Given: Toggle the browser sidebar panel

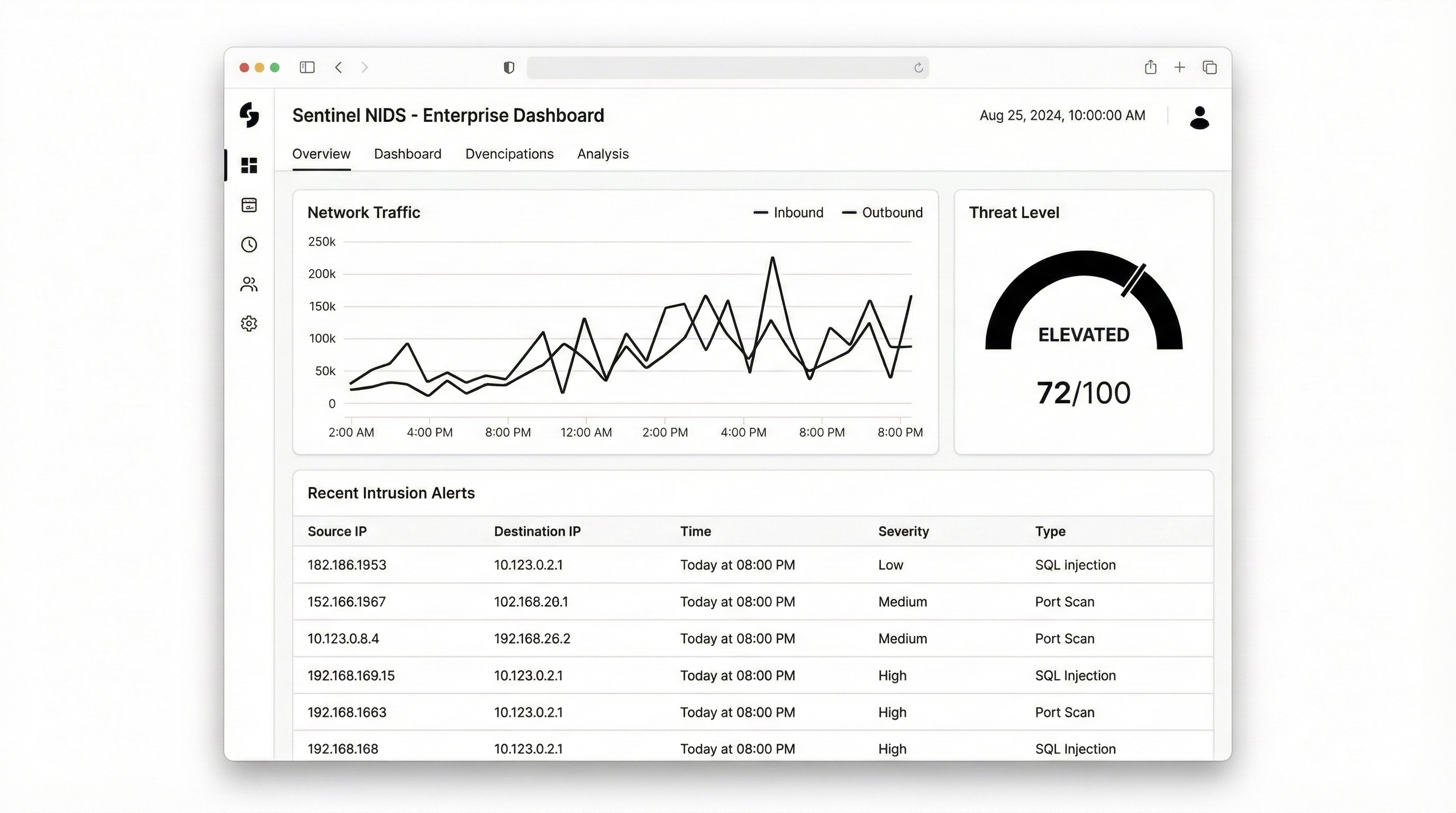Looking at the screenshot, I should [x=307, y=68].
